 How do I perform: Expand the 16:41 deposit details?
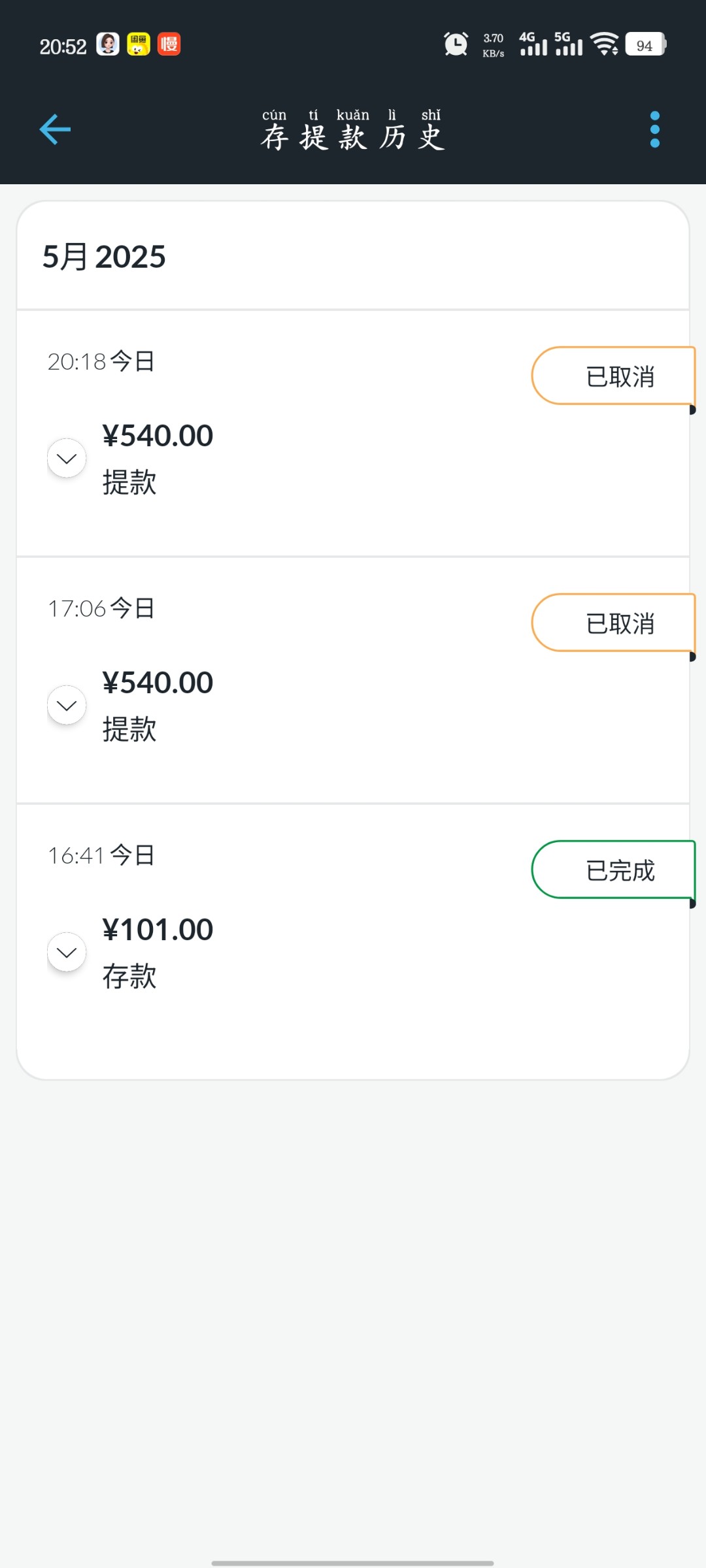point(67,953)
